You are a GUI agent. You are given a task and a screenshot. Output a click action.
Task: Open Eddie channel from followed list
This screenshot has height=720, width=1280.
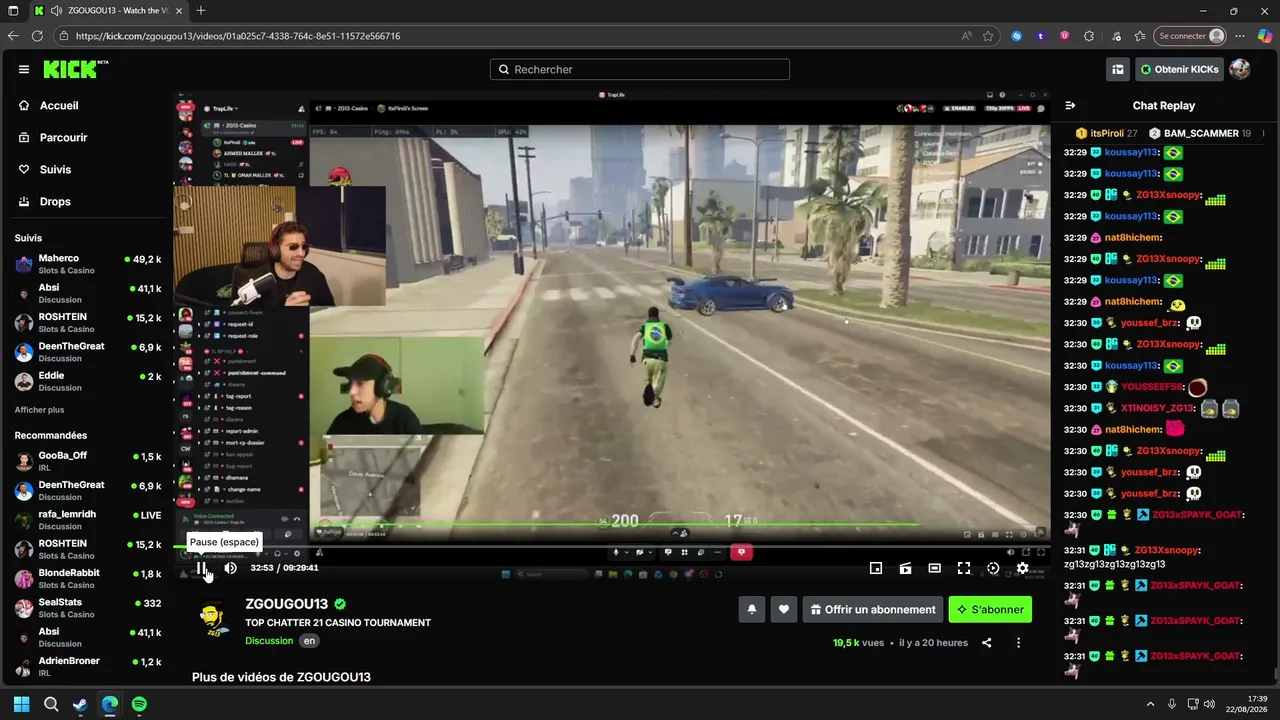[88, 381]
